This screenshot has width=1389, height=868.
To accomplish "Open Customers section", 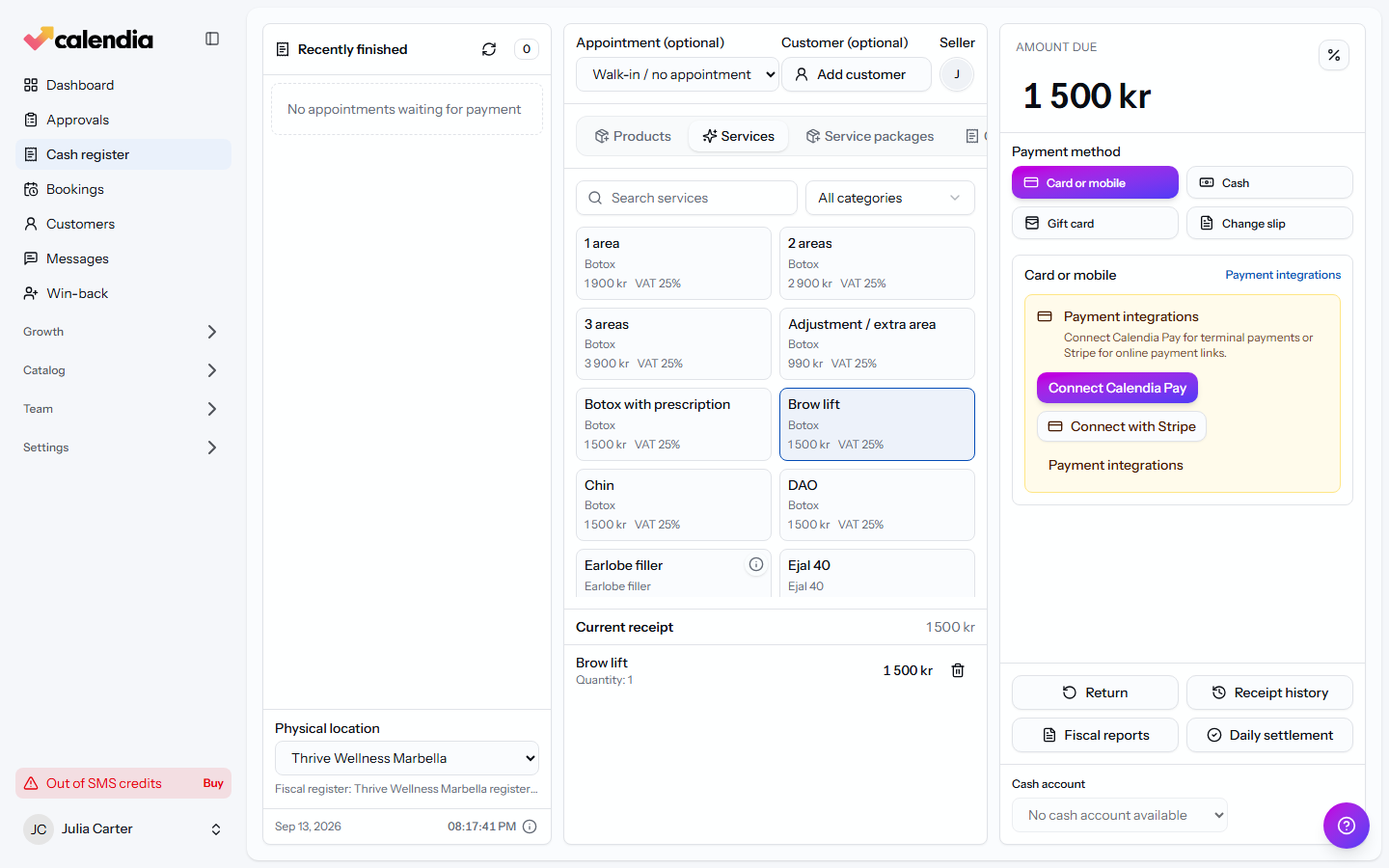I will coord(123,224).
